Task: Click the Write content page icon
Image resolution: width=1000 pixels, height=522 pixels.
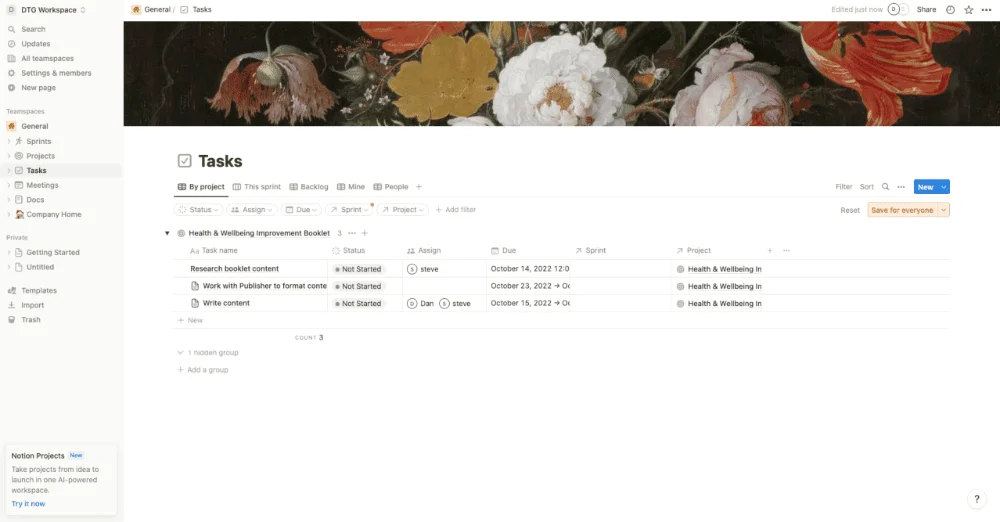Action: click(x=195, y=303)
